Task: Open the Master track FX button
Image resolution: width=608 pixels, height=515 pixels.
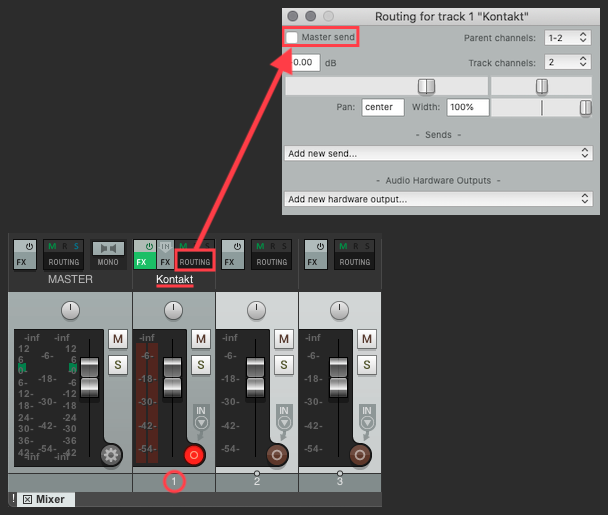Action: tap(25, 262)
